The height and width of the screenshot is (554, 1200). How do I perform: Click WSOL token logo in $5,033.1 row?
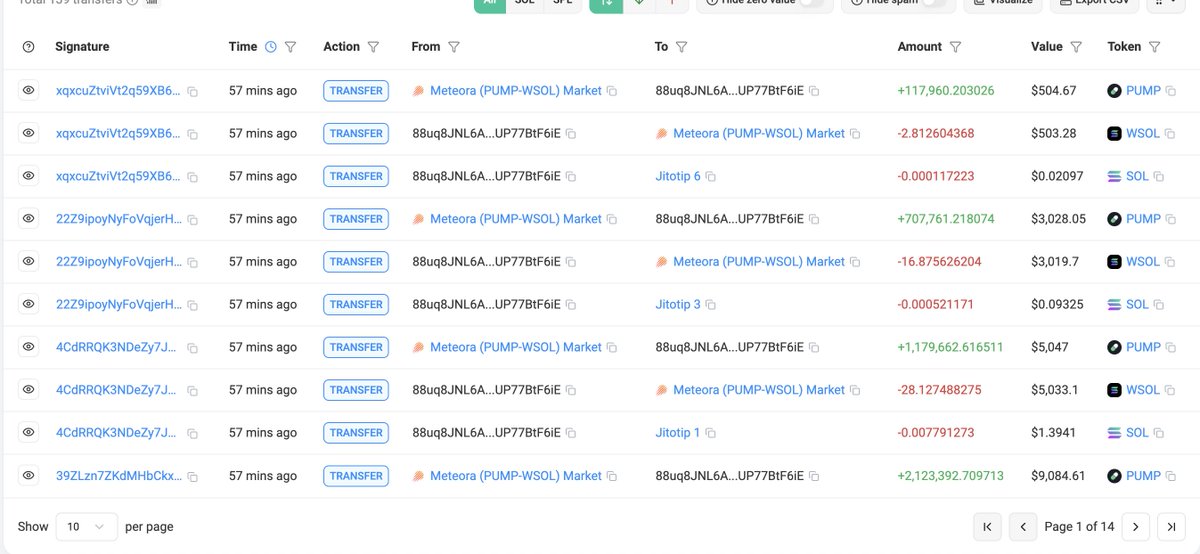(x=1115, y=390)
